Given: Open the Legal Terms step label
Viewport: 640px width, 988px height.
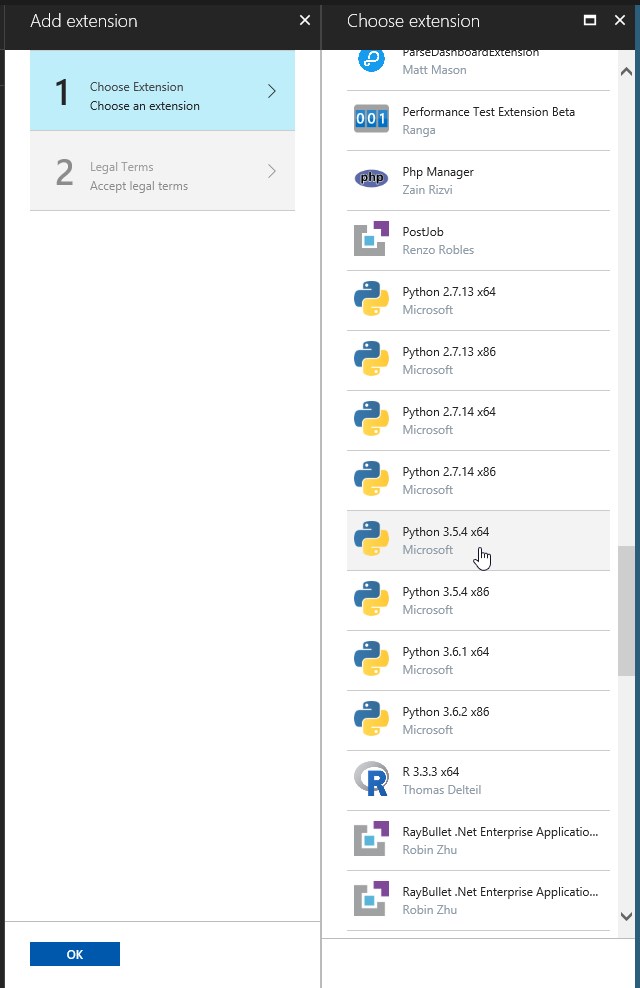Looking at the screenshot, I should coord(122,166).
